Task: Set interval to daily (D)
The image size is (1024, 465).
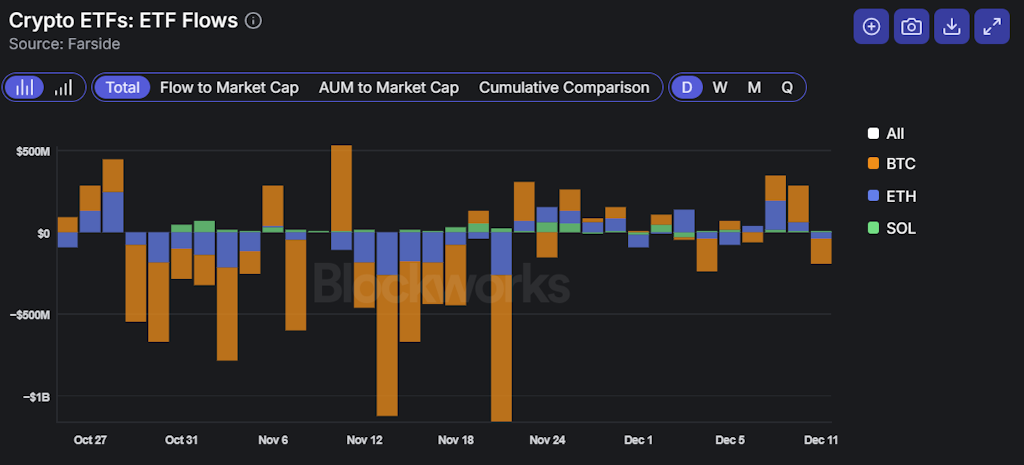Action: click(x=687, y=87)
